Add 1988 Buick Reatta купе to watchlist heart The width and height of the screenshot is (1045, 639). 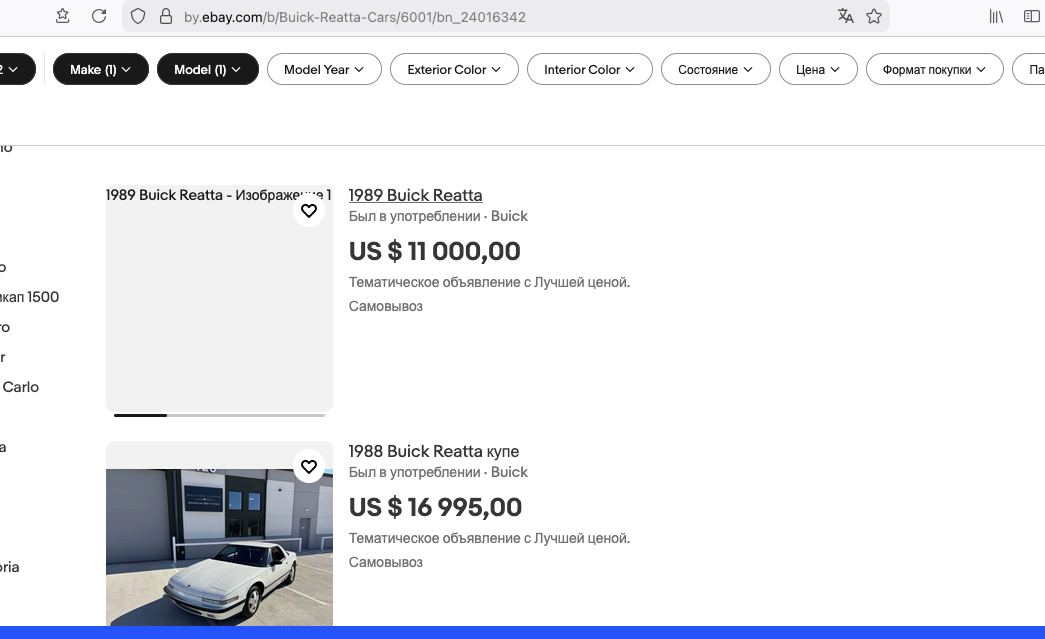click(x=309, y=467)
